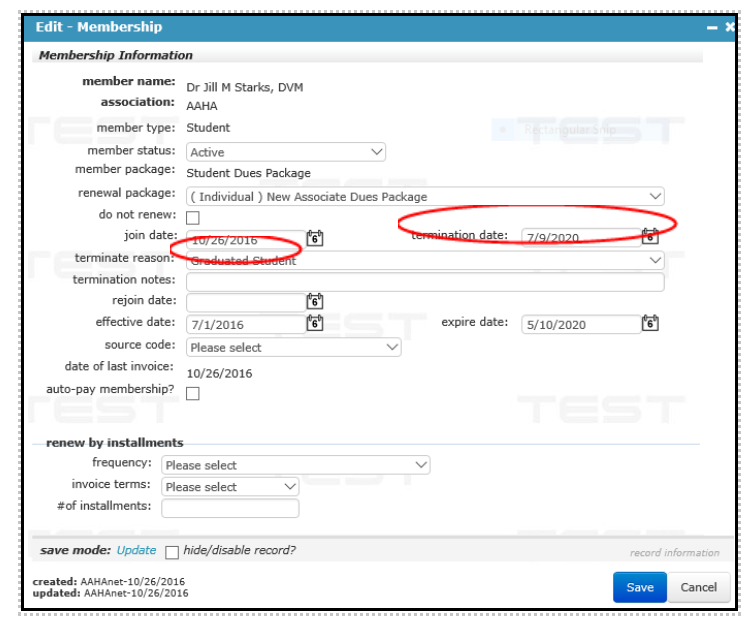Open the renewal package dropdown
Viewport: 745px width, 619px height.
click(425, 196)
